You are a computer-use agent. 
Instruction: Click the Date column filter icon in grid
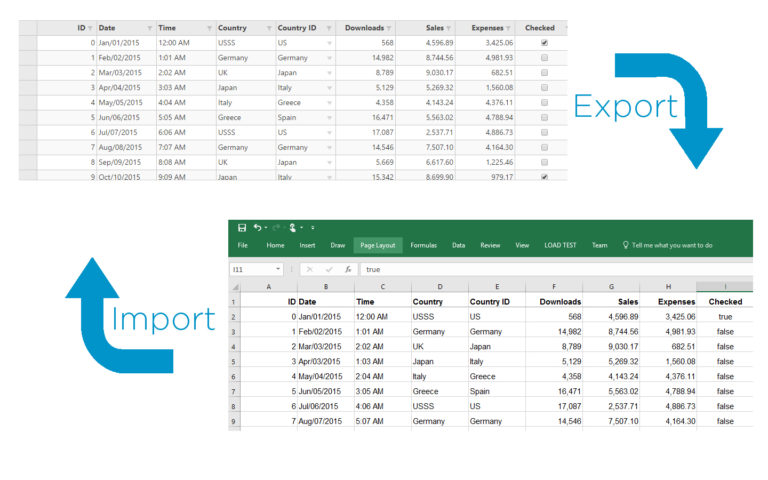pyautogui.click(x=150, y=28)
